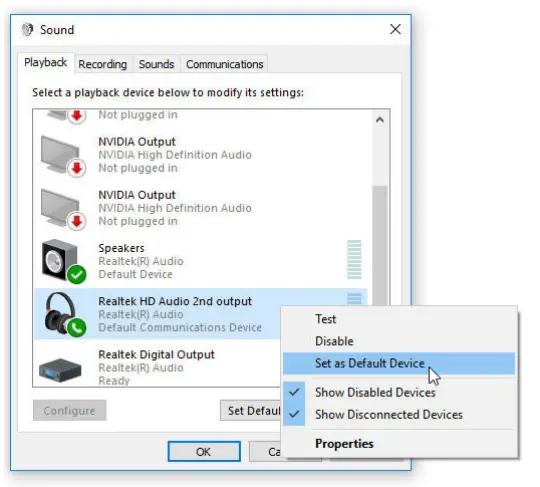Click the OK button

point(204,452)
